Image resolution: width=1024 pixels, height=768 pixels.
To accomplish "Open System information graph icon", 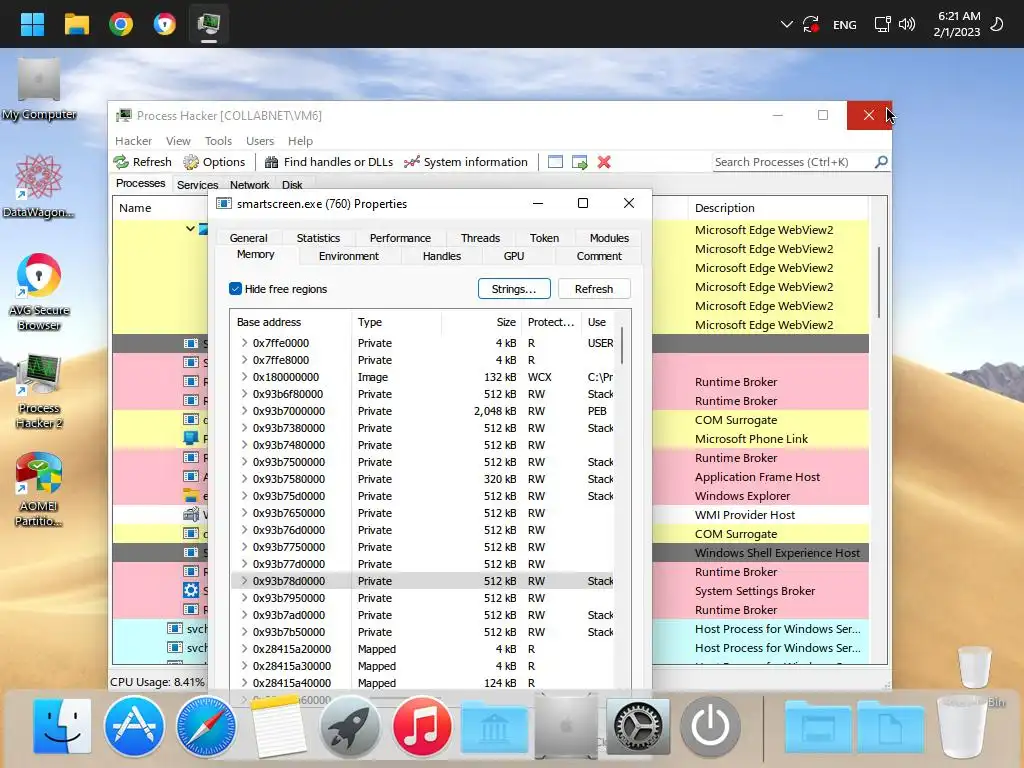I will (411, 162).
